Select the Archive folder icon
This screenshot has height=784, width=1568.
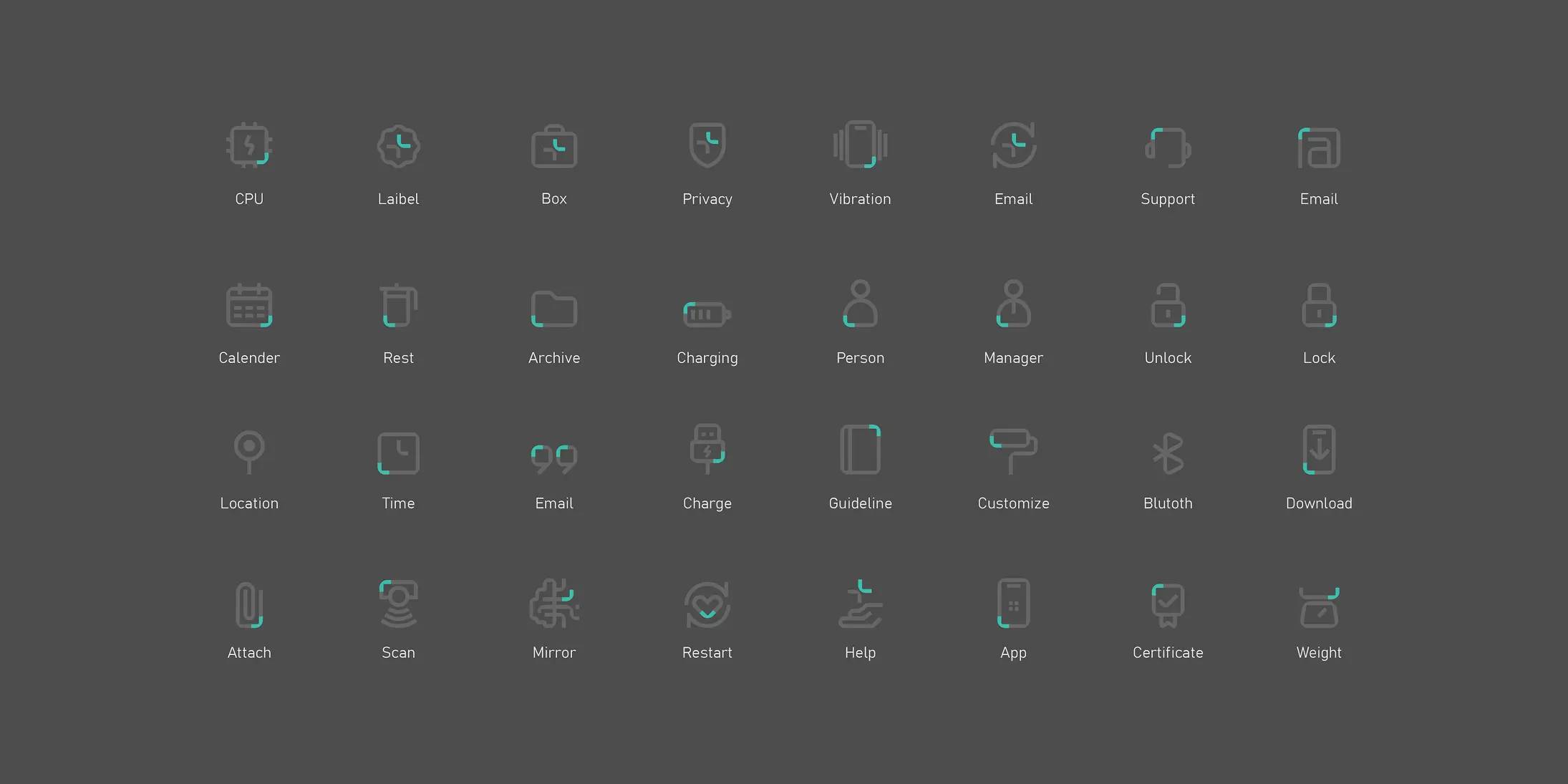553,309
